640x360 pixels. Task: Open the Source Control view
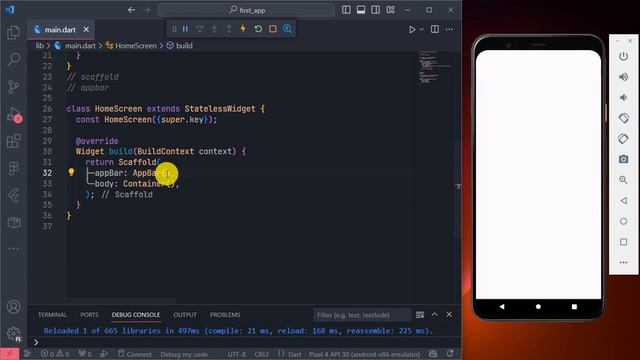[x=13, y=87]
